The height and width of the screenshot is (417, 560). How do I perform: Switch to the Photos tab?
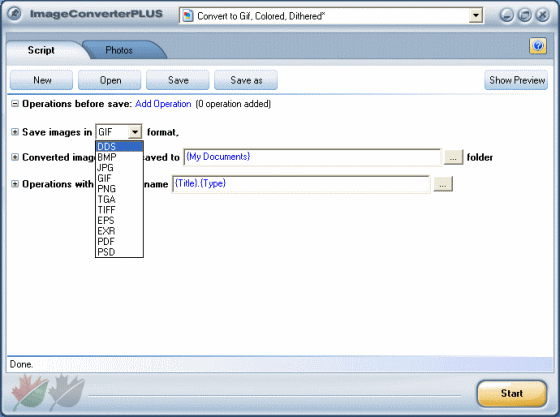119,50
